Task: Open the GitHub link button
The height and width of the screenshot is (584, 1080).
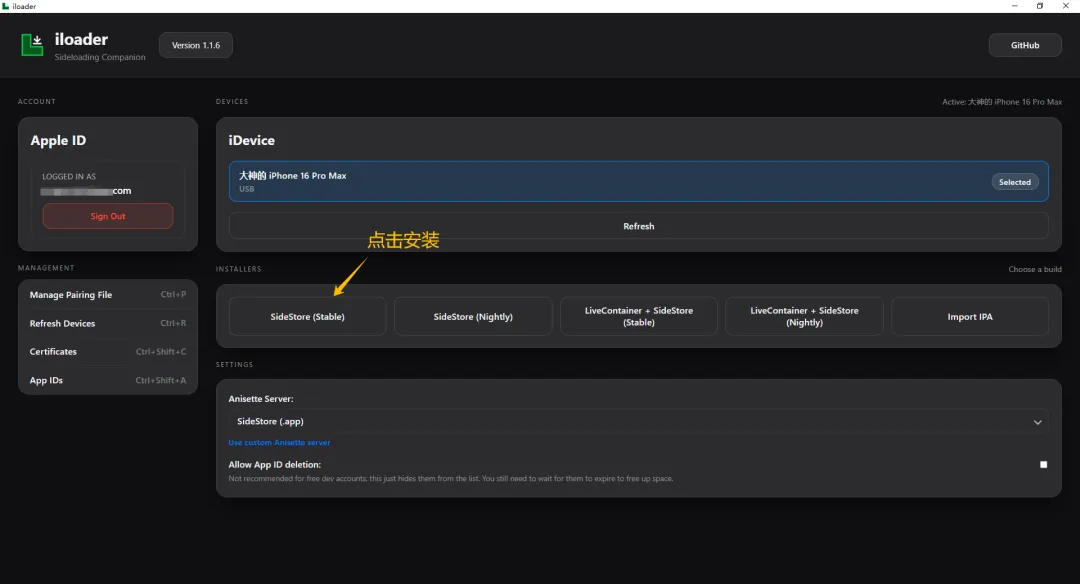Action: point(1025,45)
